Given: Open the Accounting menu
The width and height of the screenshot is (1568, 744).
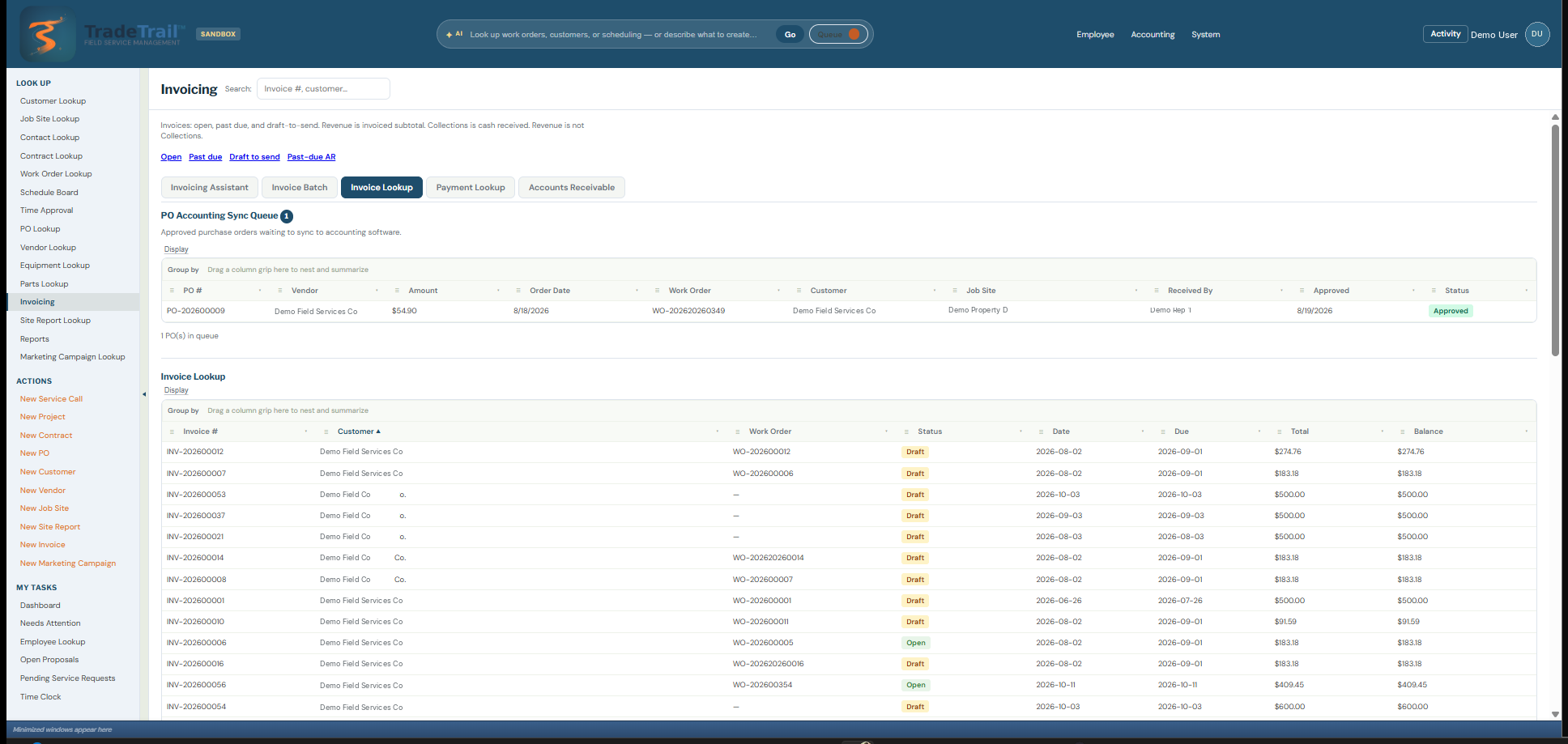Looking at the screenshot, I should [x=1153, y=35].
